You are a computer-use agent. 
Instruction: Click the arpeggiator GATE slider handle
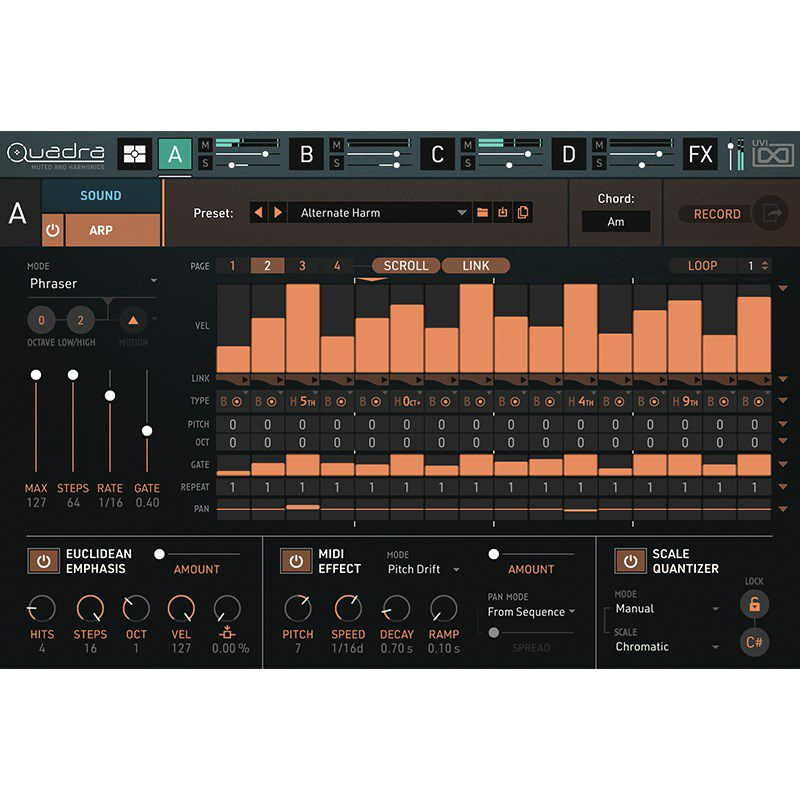coord(147,431)
